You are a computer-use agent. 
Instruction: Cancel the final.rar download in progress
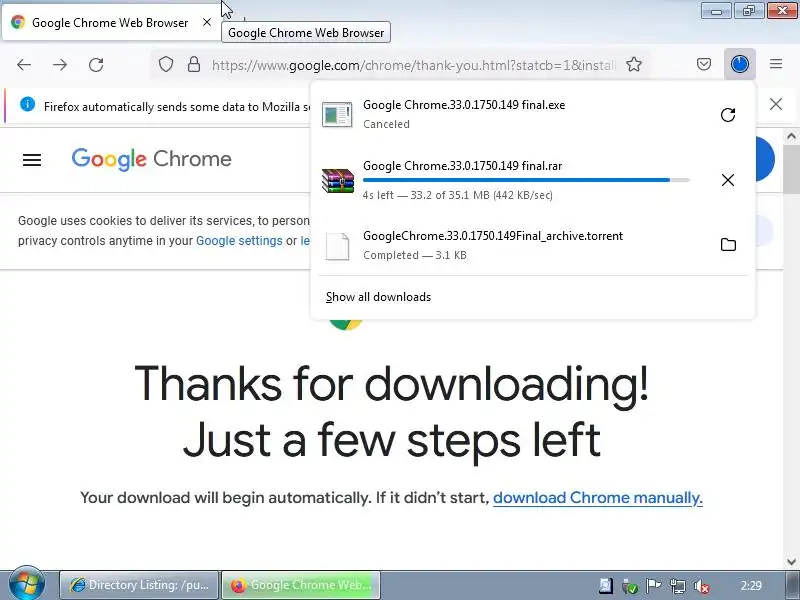pos(728,180)
